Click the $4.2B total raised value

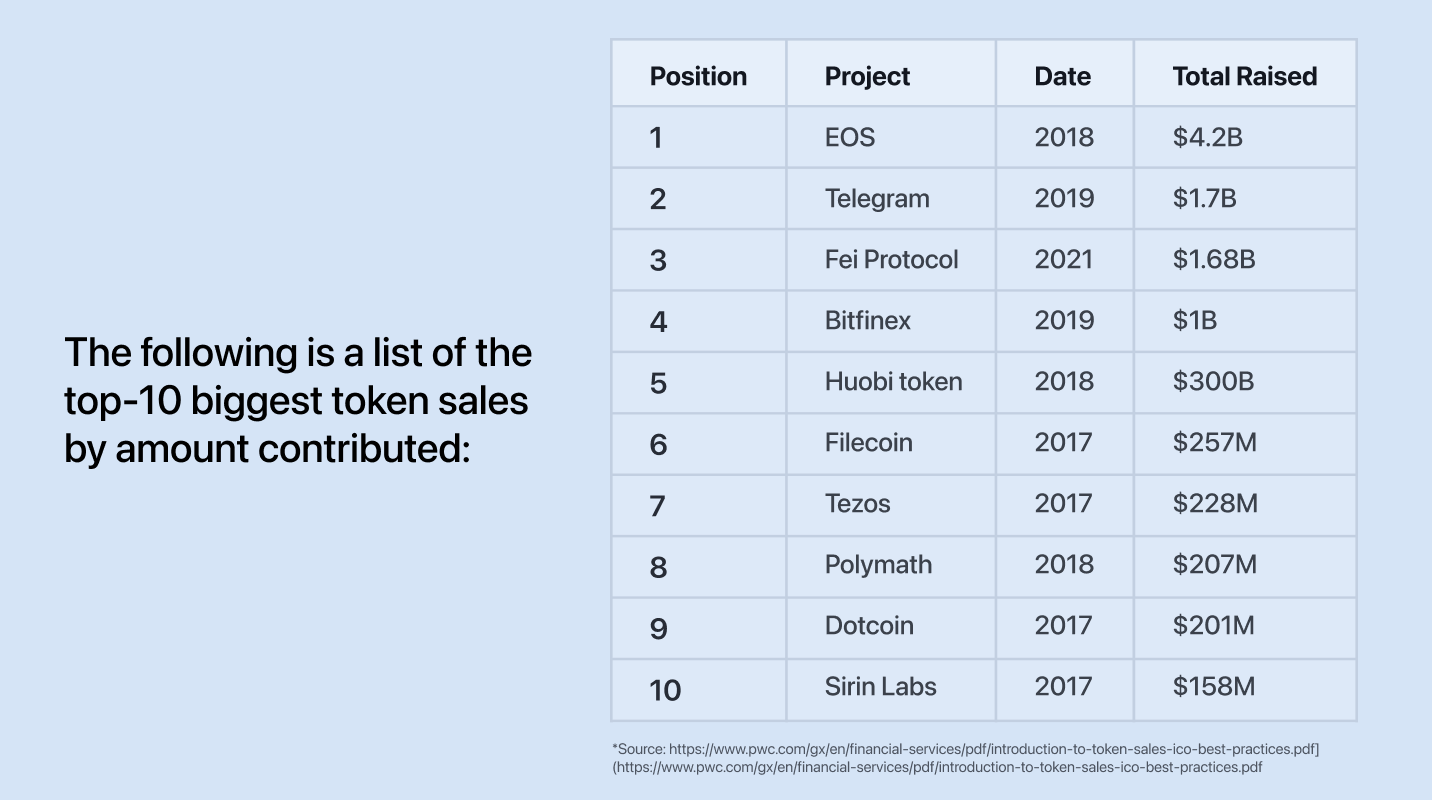point(1207,137)
